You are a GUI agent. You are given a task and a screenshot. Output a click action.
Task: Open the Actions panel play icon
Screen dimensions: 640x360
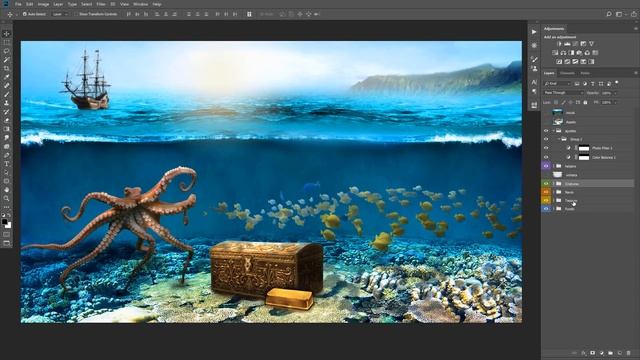534,32
